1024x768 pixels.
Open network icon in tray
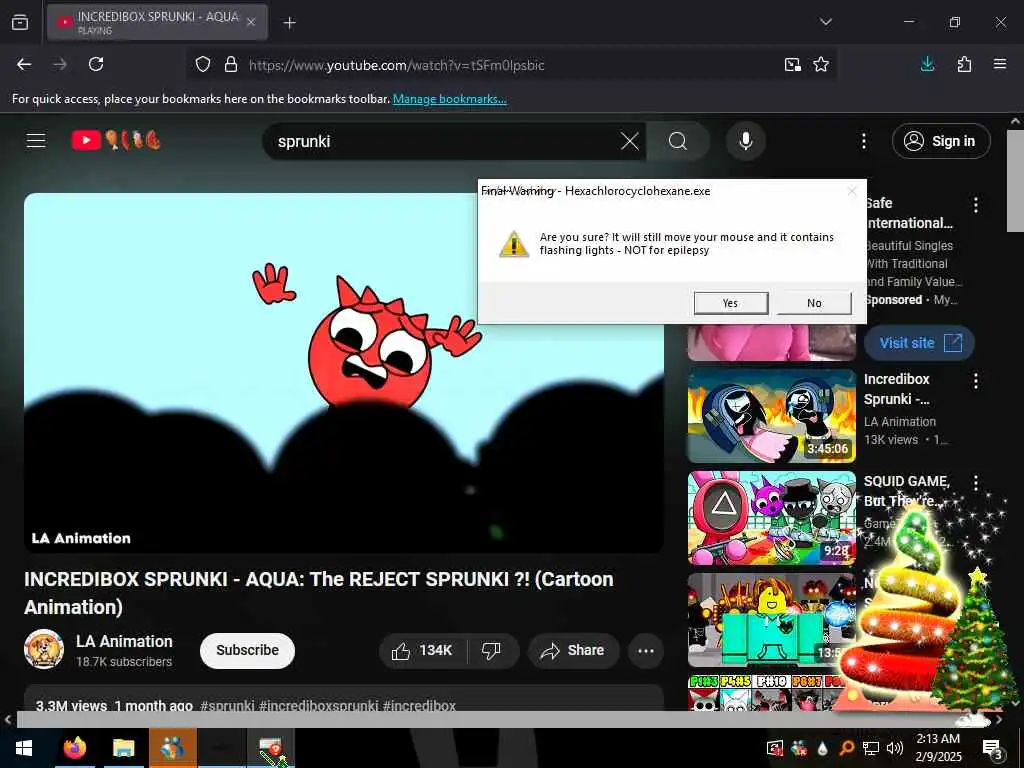(871, 748)
